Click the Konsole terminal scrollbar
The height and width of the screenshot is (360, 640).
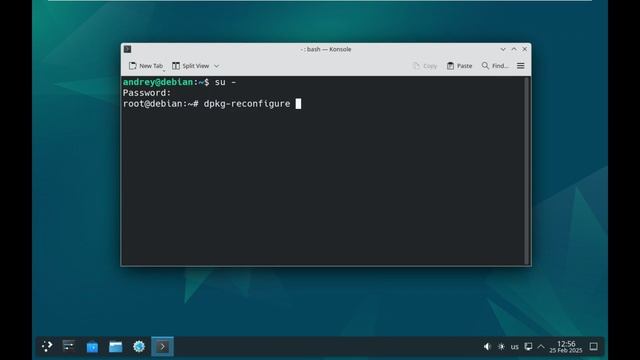point(527,171)
